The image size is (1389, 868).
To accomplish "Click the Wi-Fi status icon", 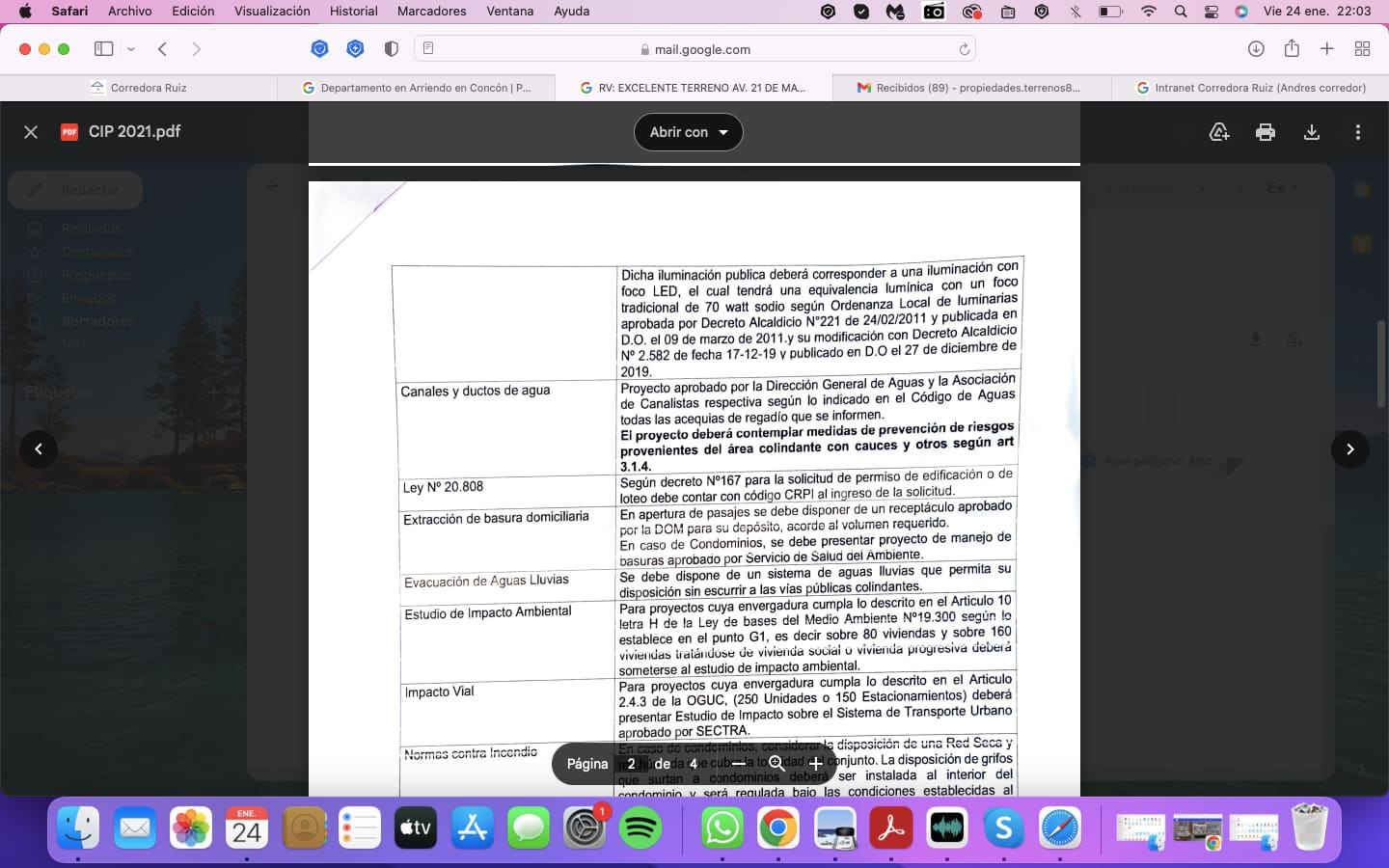I will click(x=1148, y=12).
